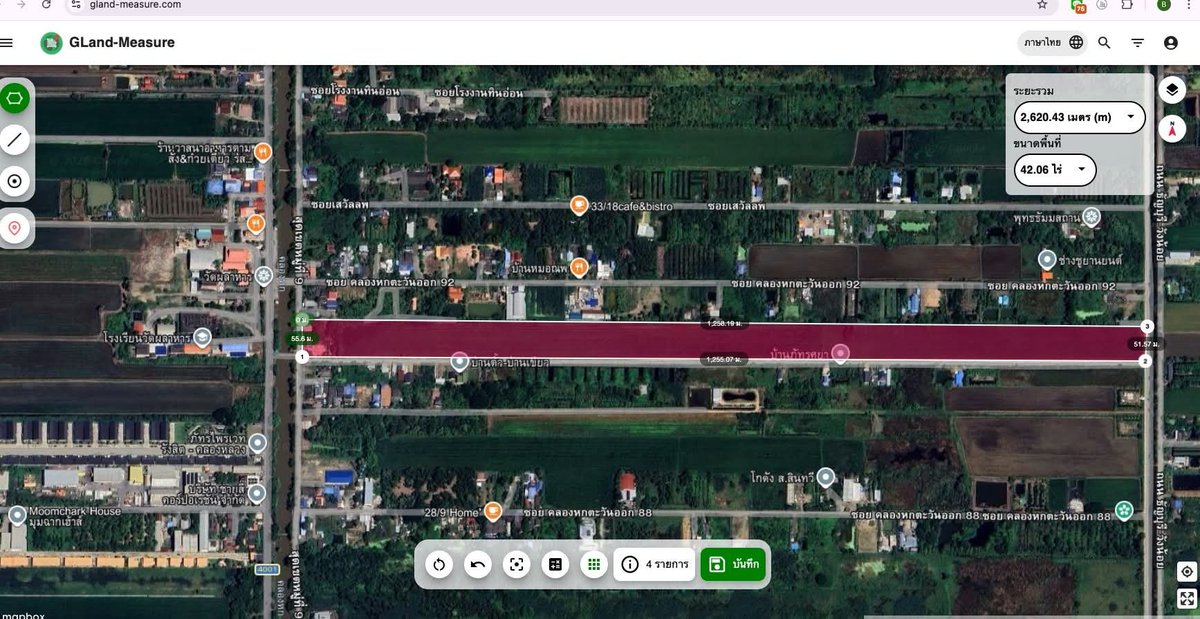Click the 51.57 ม. edge label

click(x=1146, y=344)
